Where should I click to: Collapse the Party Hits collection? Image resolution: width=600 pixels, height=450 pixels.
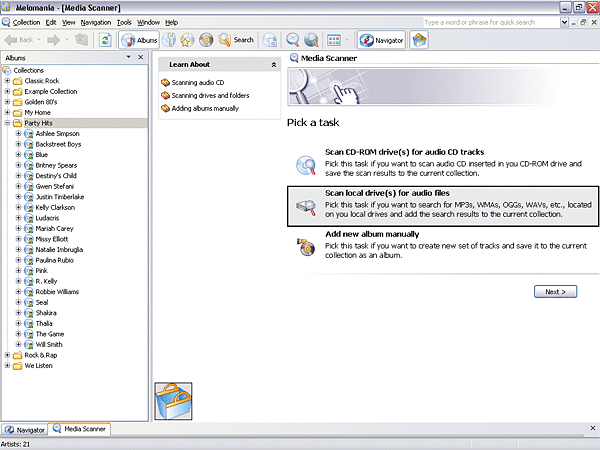click(7, 123)
